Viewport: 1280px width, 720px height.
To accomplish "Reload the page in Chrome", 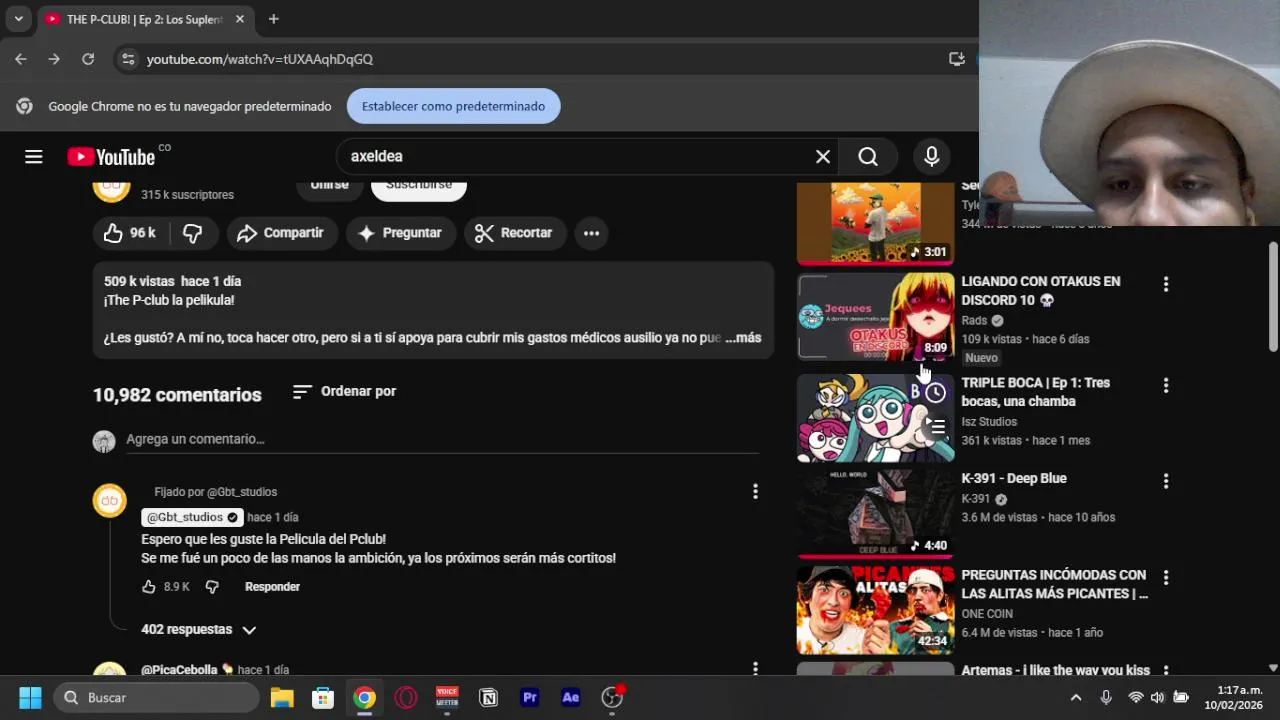I will point(88,59).
